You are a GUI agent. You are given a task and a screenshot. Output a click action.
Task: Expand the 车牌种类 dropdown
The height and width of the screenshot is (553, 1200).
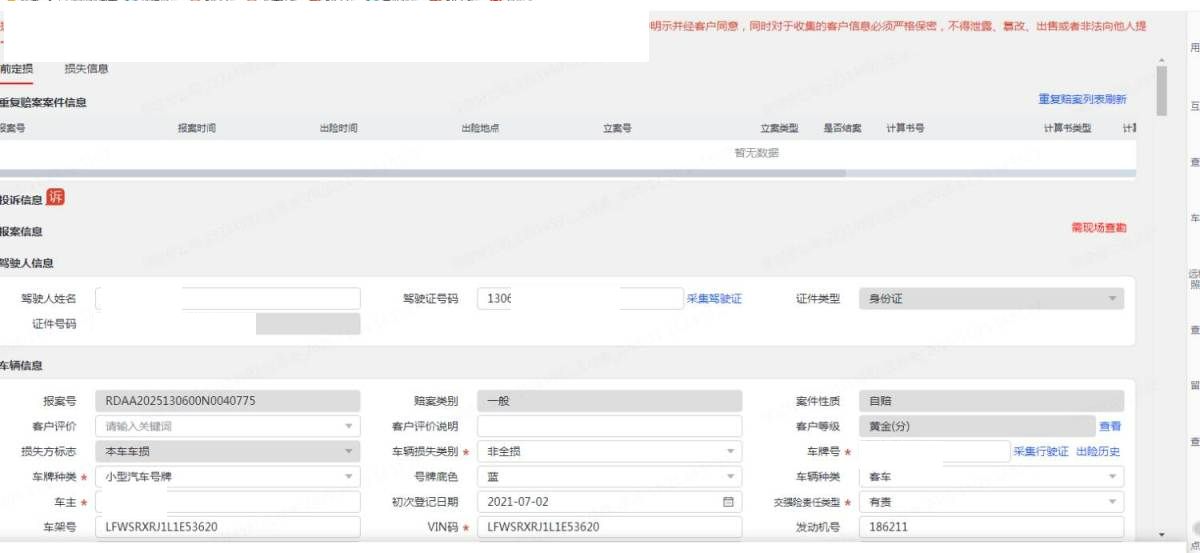[227, 477]
